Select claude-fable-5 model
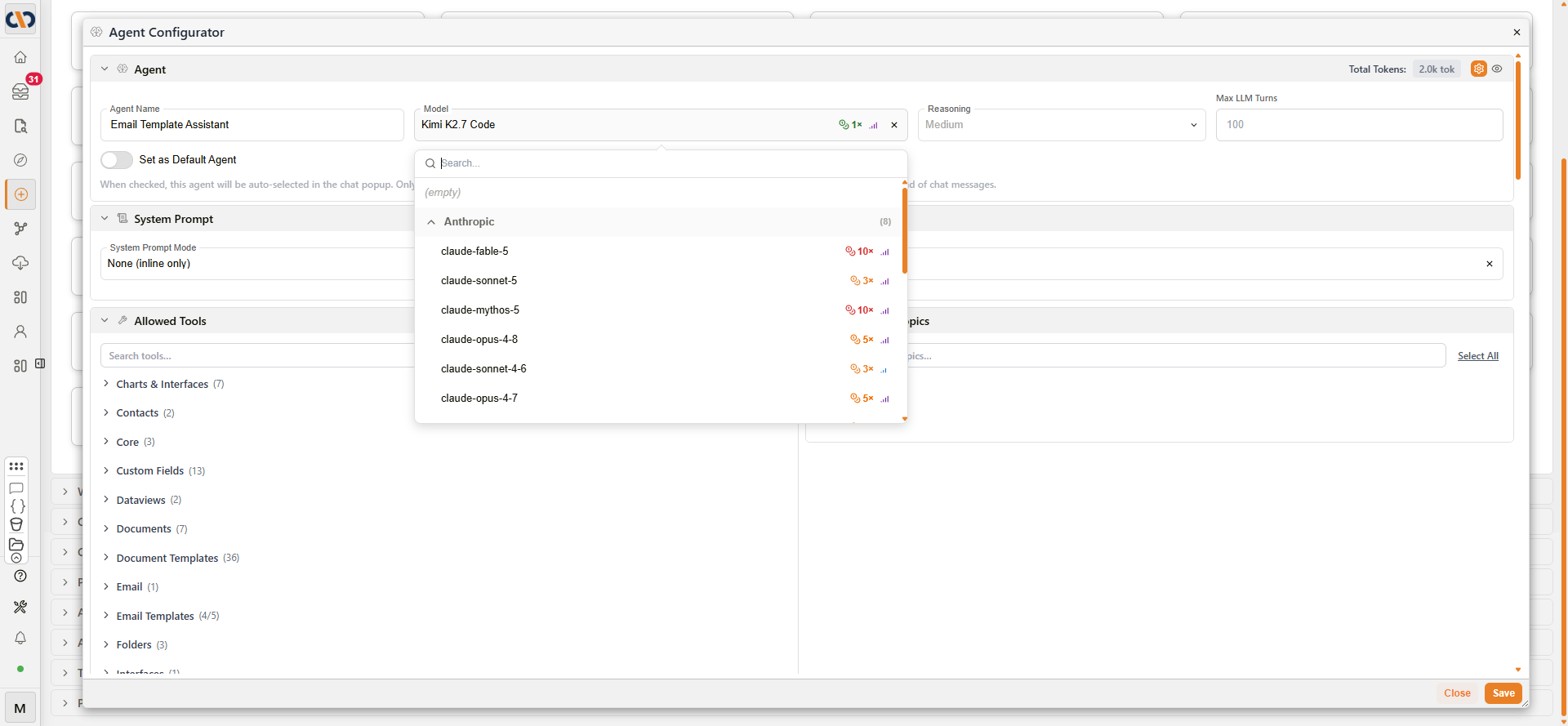Viewport: 1568px width, 726px height. tap(658, 252)
